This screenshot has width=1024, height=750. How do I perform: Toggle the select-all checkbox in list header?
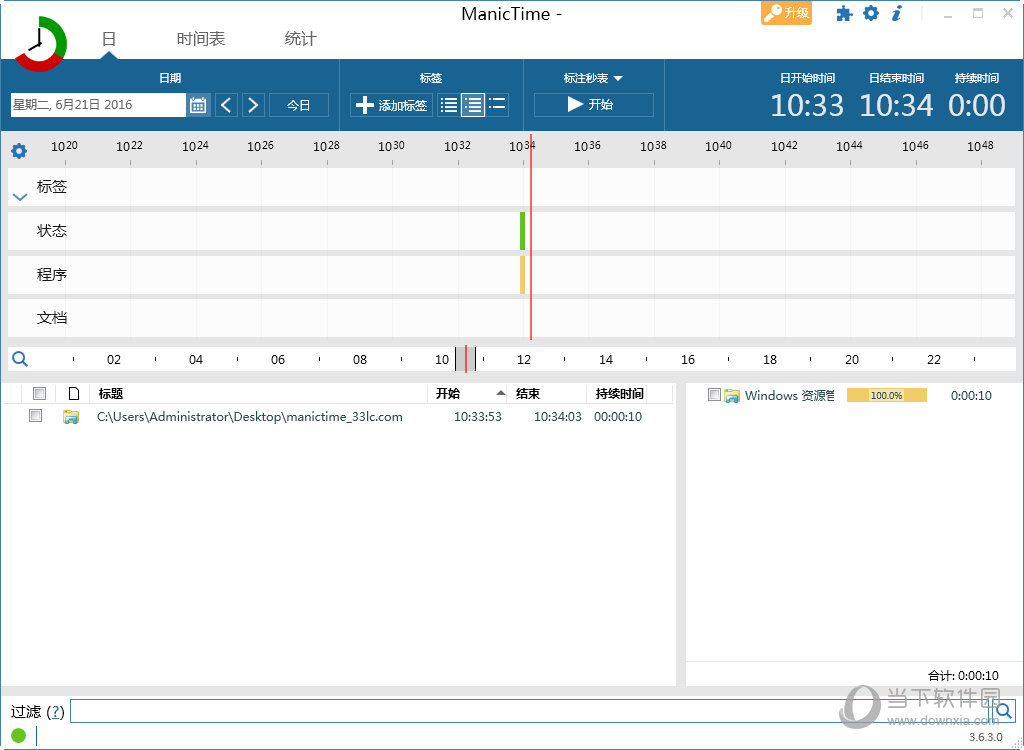click(39, 393)
